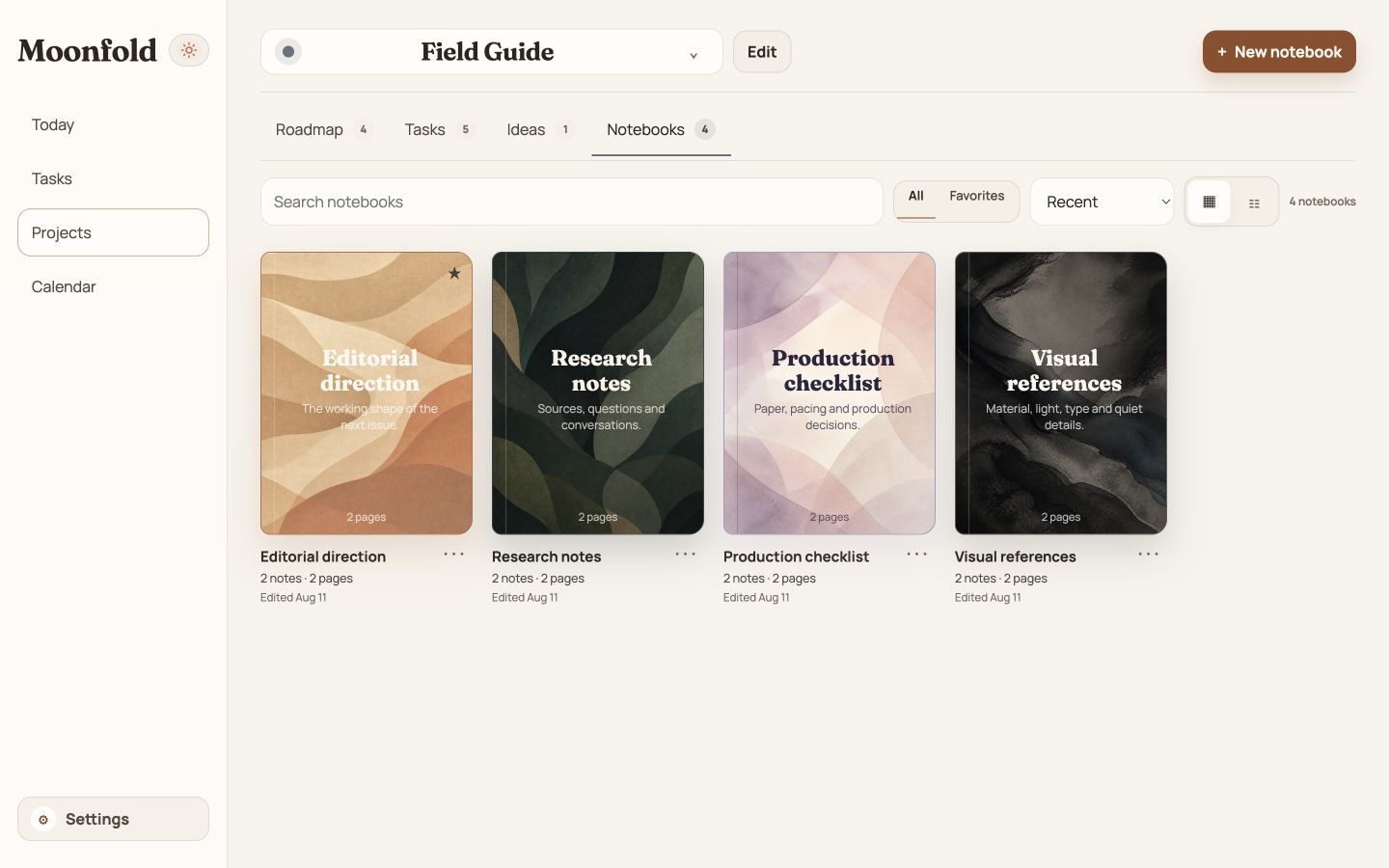Click the "Visual references" title below the cover
The image size is (1389, 868).
pyautogui.click(x=1015, y=556)
